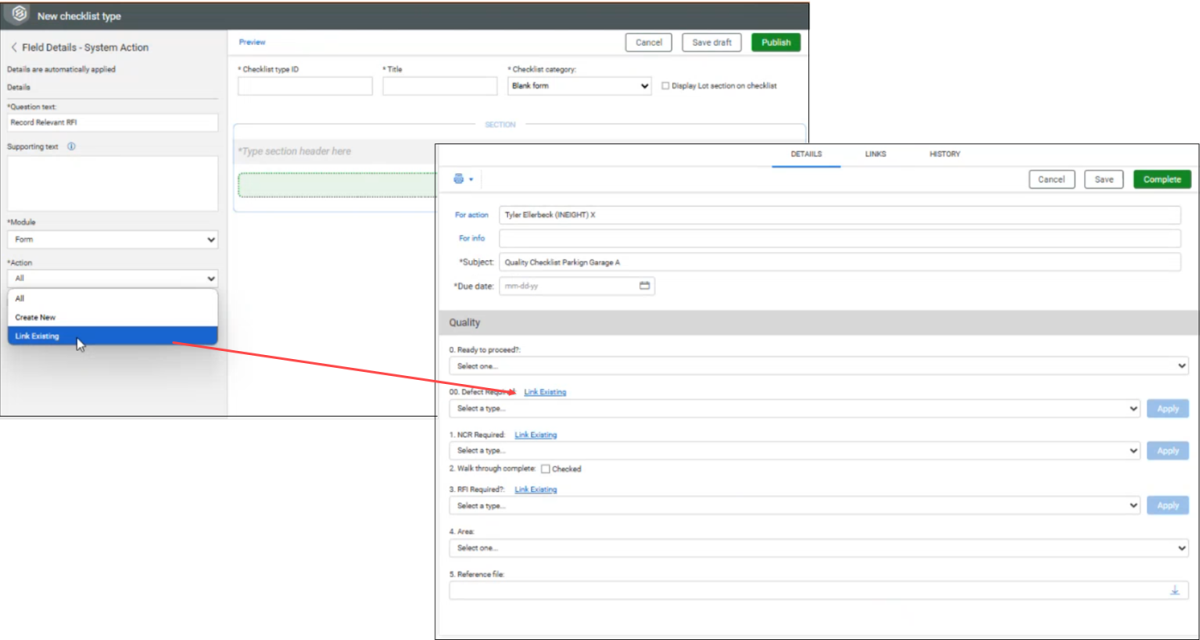Viewport: 1200px width, 640px height.
Task: Remove Tyler Ellerbeck using the X
Action: [593, 215]
